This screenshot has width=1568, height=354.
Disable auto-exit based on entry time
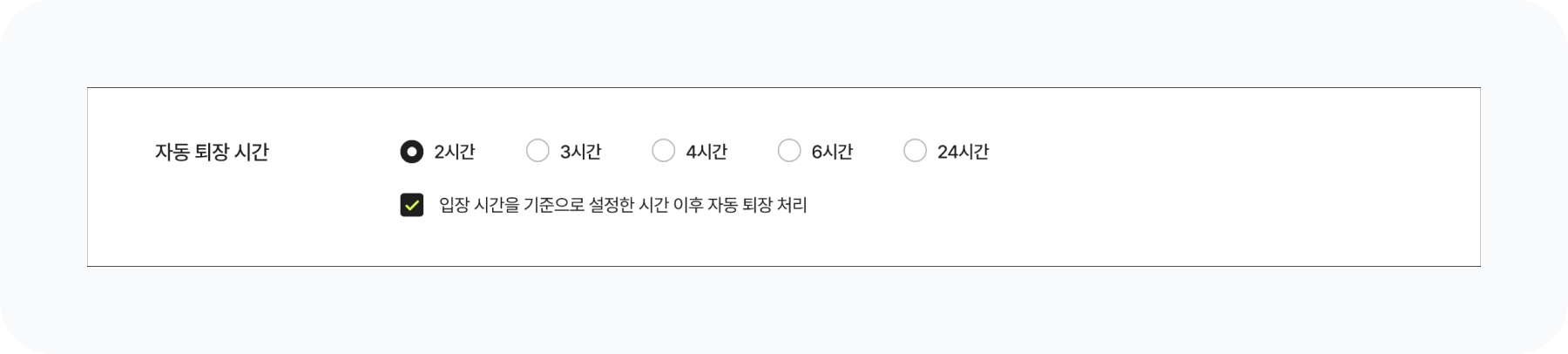click(x=412, y=205)
